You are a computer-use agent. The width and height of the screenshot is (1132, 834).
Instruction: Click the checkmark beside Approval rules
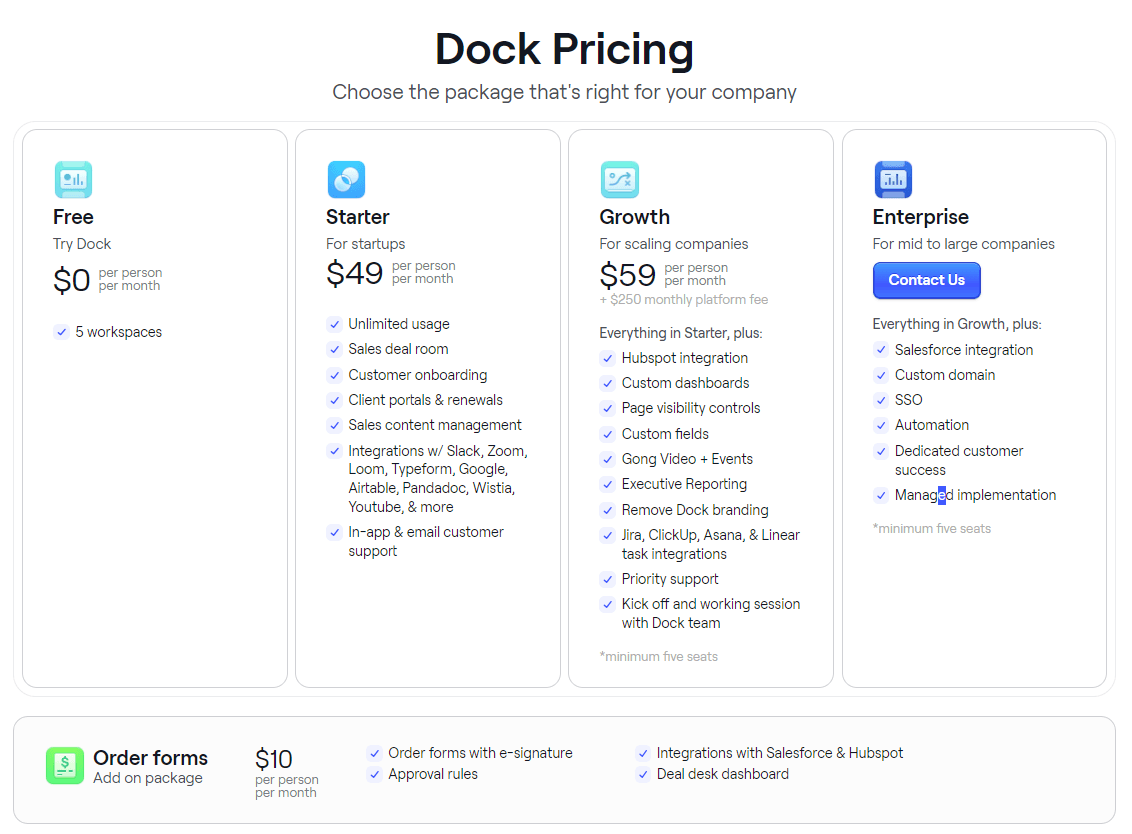375,774
